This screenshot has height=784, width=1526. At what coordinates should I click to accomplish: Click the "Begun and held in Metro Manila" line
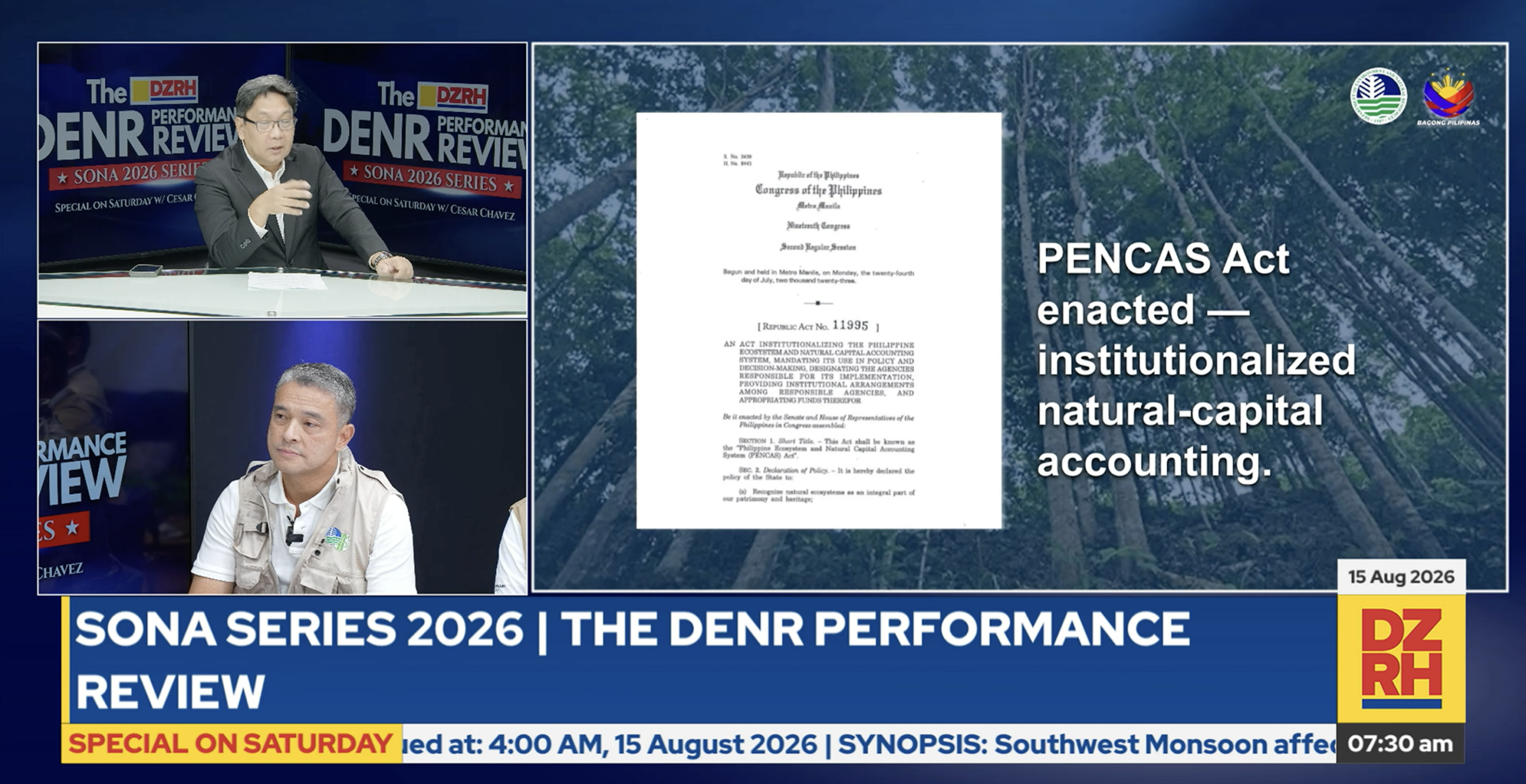(818, 276)
